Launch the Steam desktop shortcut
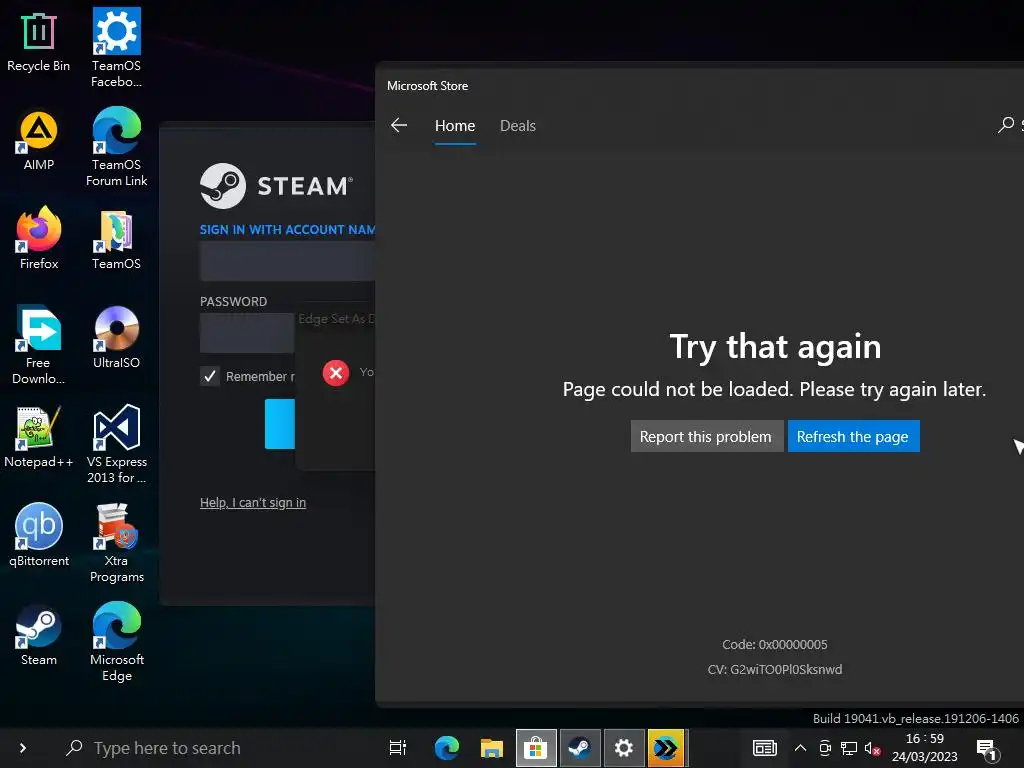 point(39,635)
